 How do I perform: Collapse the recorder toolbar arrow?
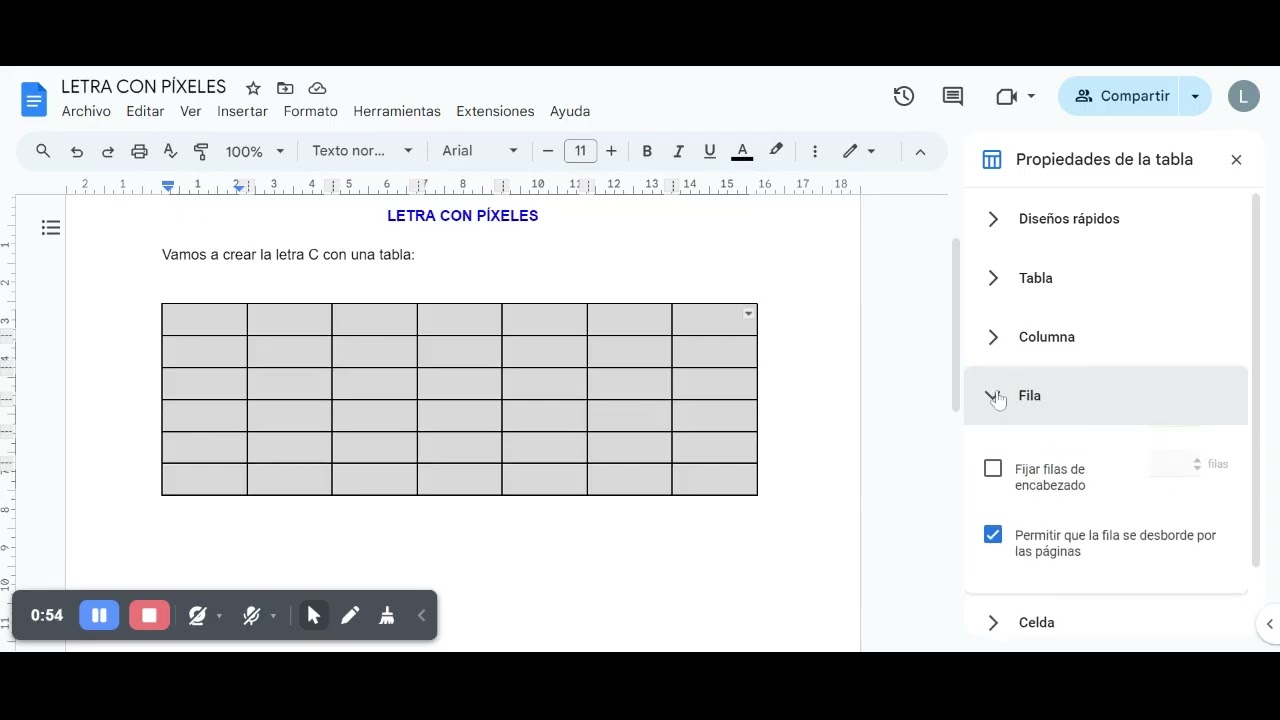(x=421, y=615)
